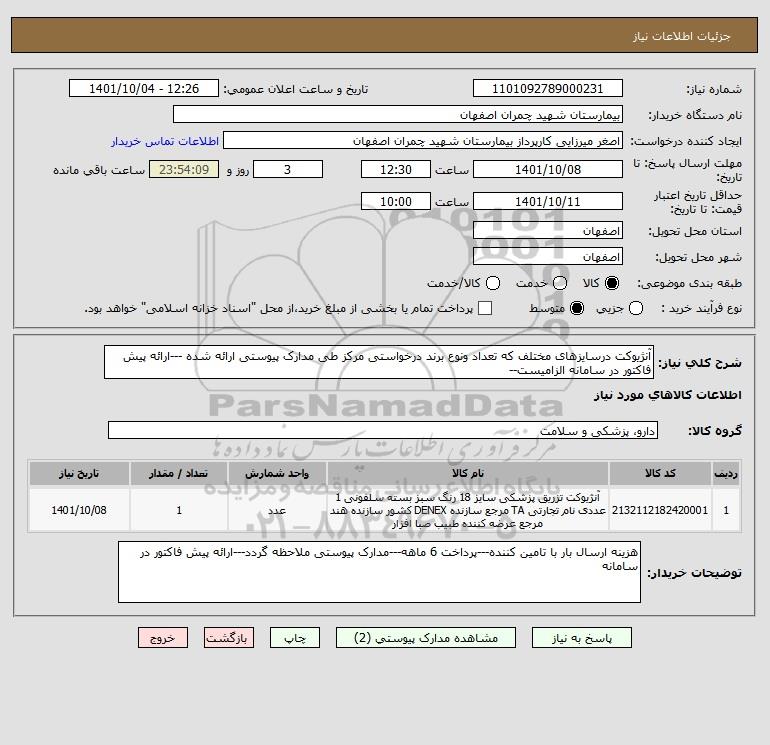The image size is (770, 745).
Task: Click the واحد شمارش column header
Action: click(x=277, y=473)
